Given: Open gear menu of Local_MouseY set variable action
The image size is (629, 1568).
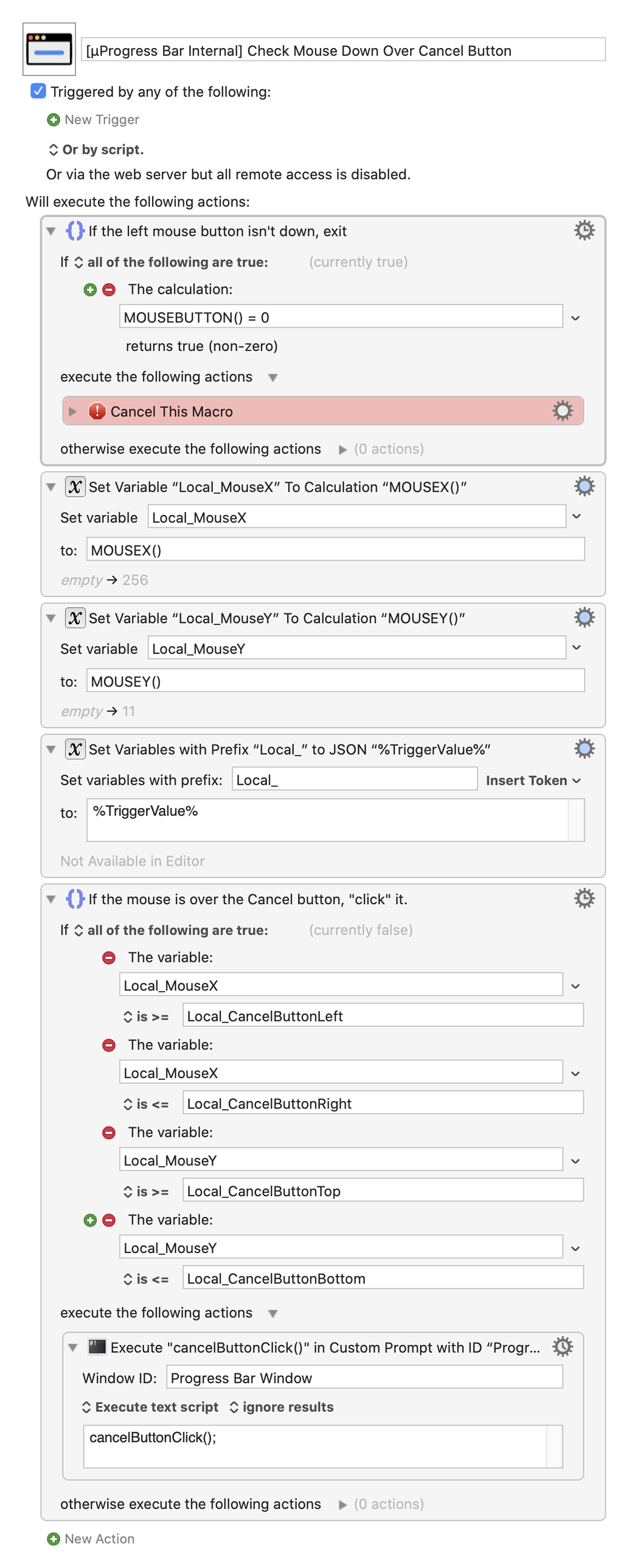Looking at the screenshot, I should coord(584,618).
